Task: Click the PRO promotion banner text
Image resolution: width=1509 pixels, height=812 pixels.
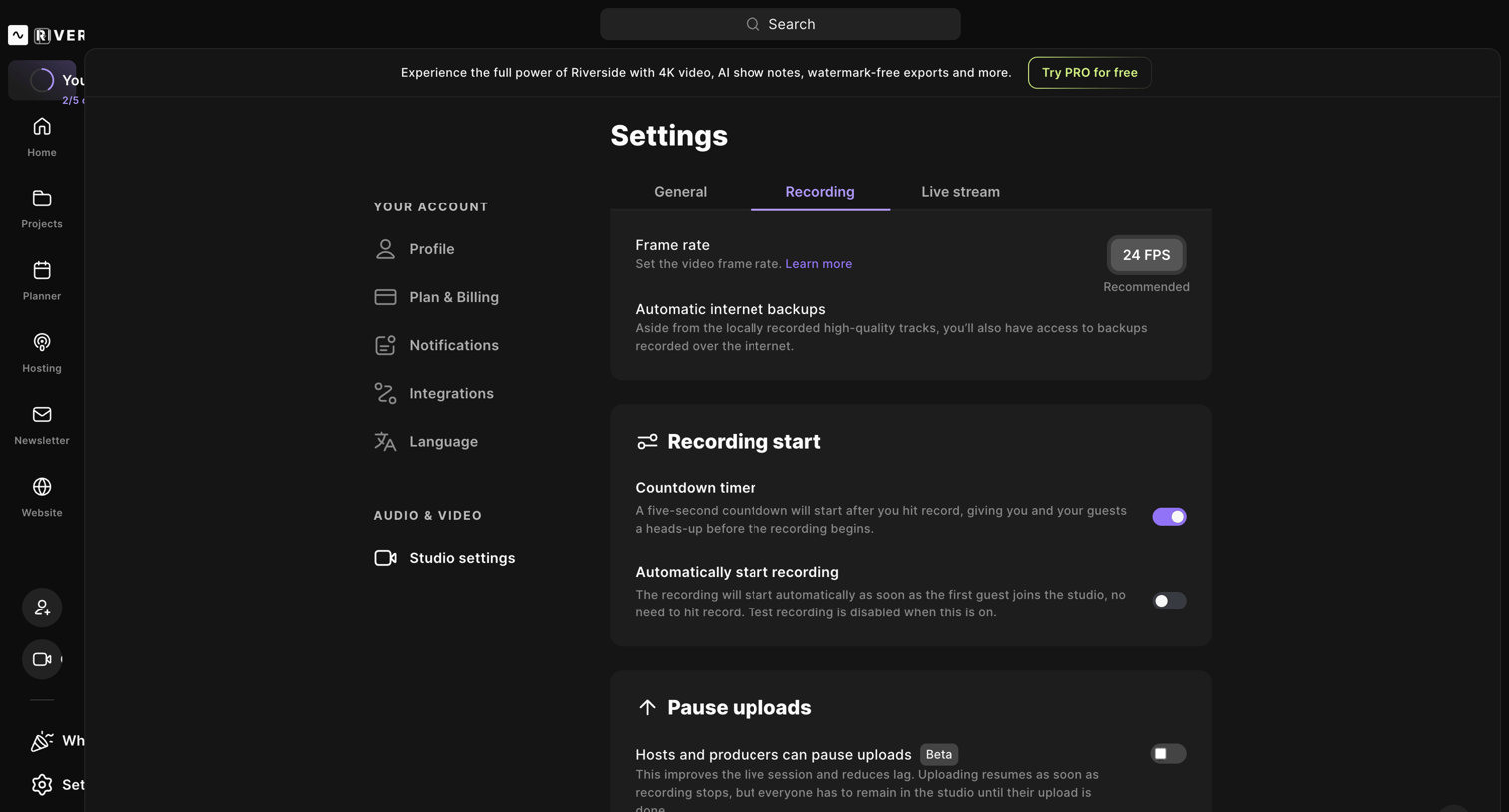Action: click(706, 73)
